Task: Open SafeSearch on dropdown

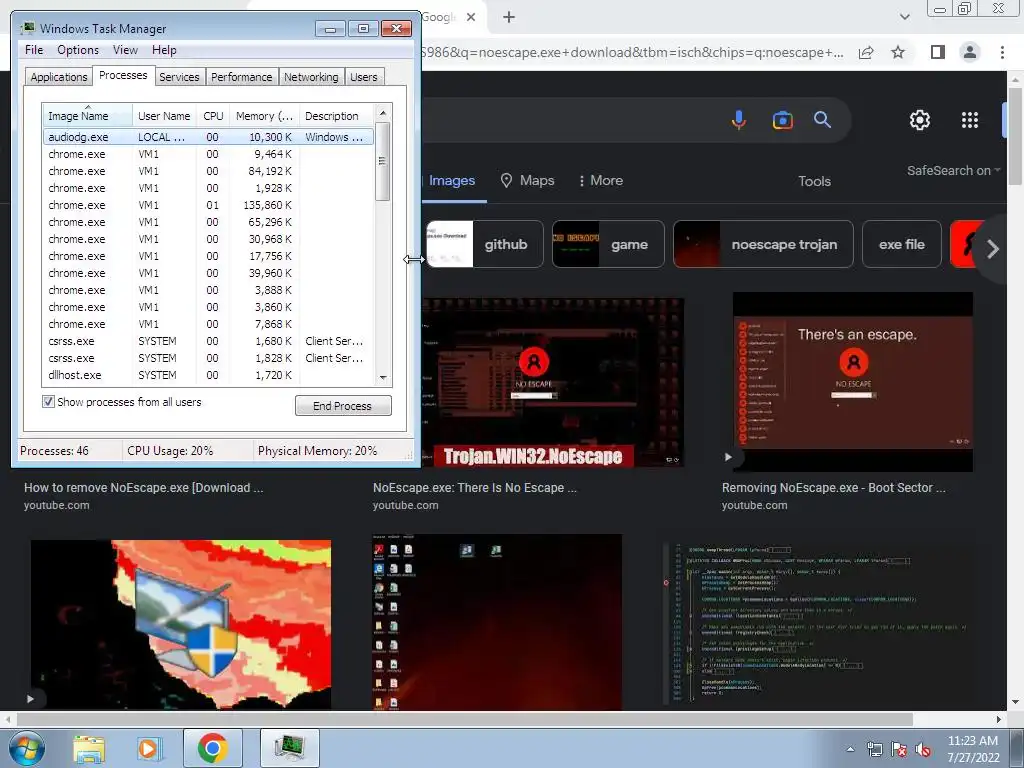Action: pos(953,170)
